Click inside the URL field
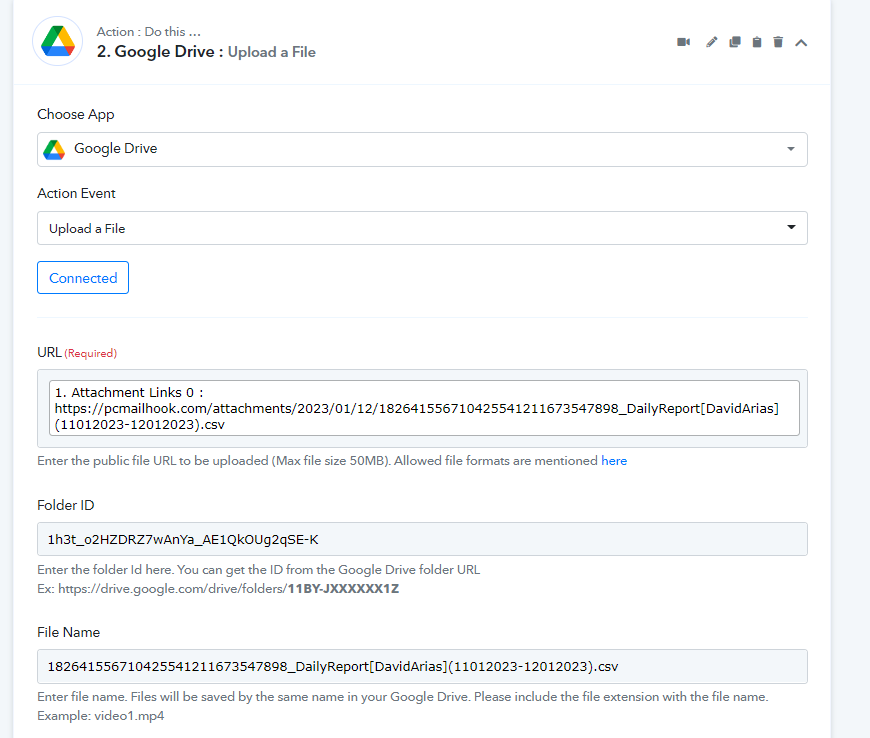 click(424, 408)
